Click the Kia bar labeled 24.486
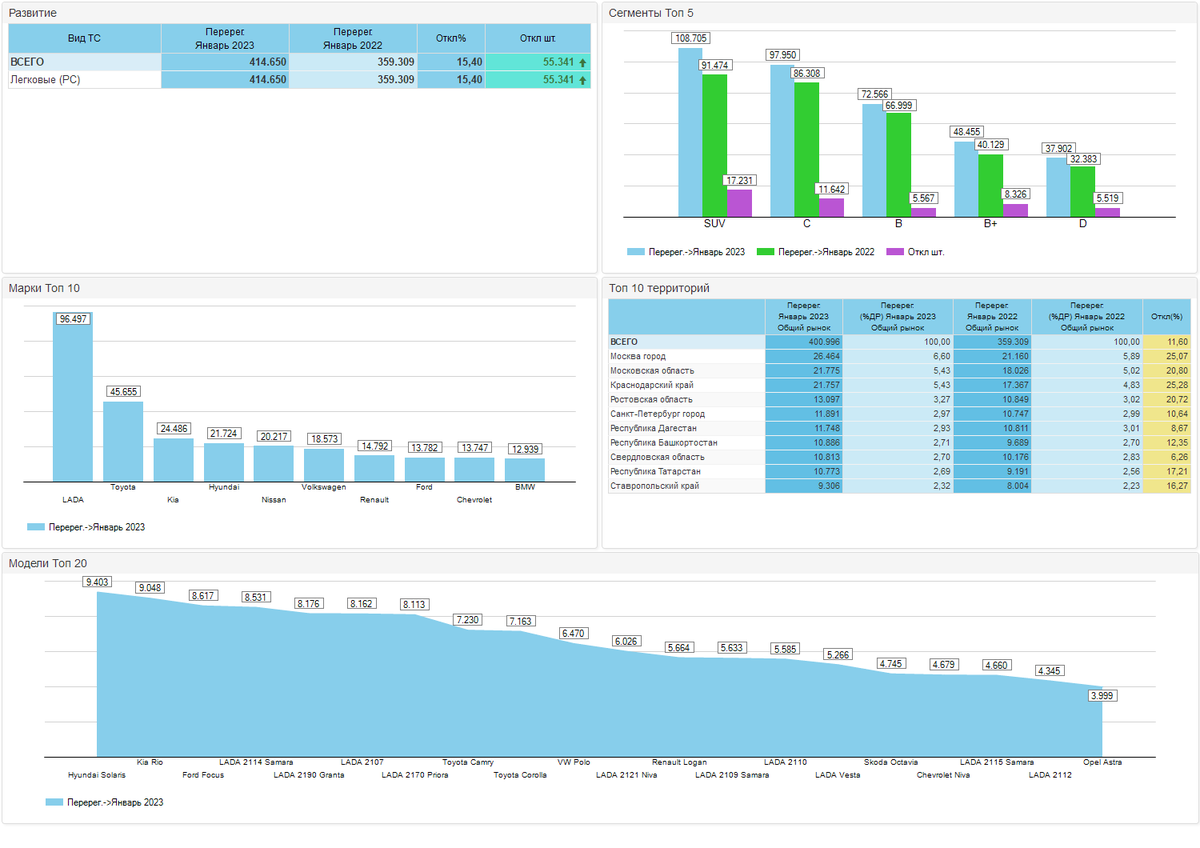 173,460
